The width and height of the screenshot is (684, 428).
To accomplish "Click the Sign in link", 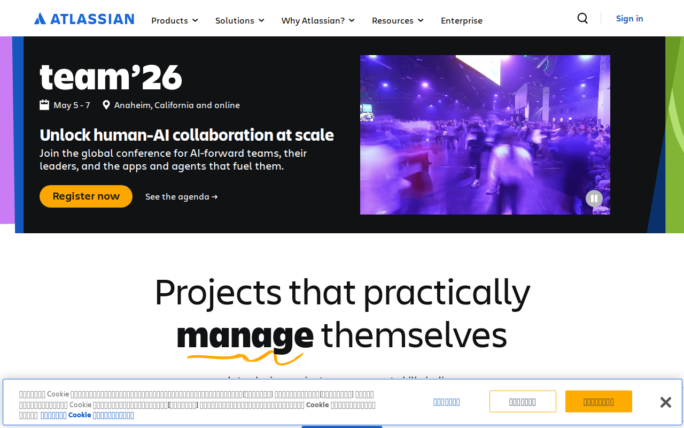I will pyautogui.click(x=629, y=19).
